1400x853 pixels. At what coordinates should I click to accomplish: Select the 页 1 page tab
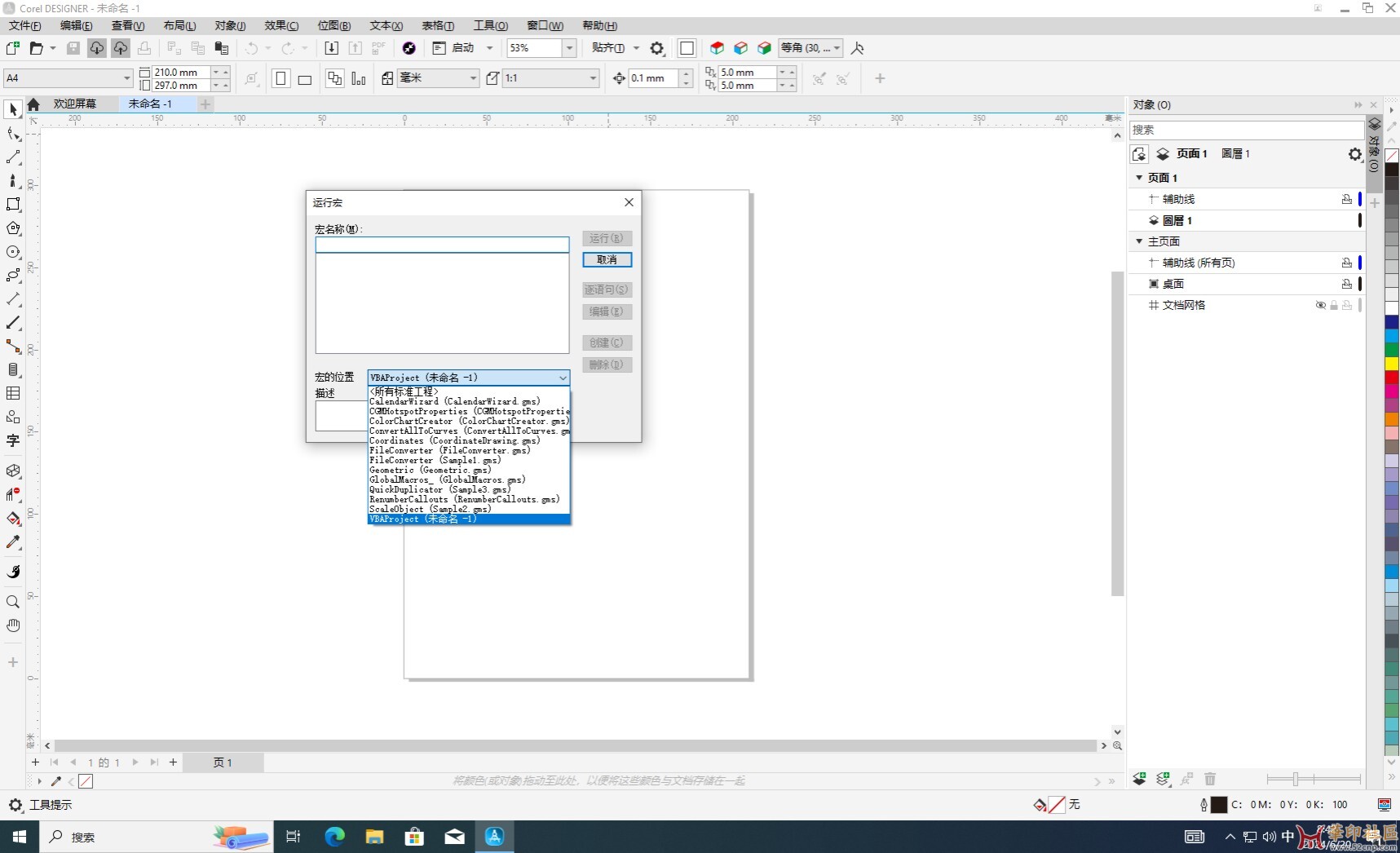[x=223, y=762]
